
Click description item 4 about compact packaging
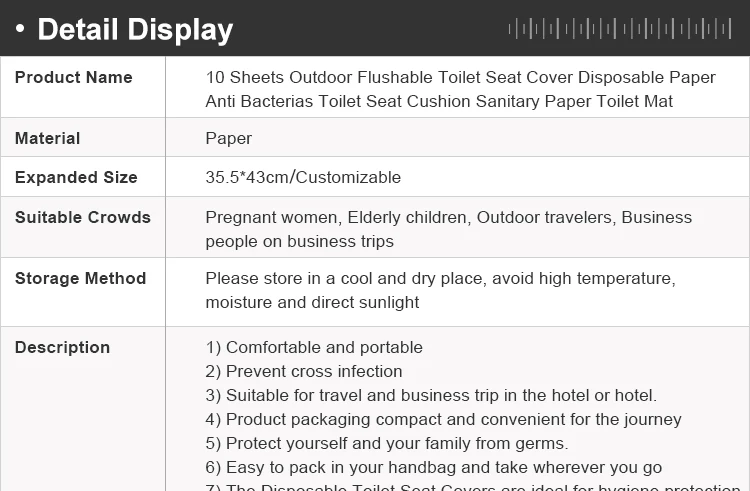(443, 419)
